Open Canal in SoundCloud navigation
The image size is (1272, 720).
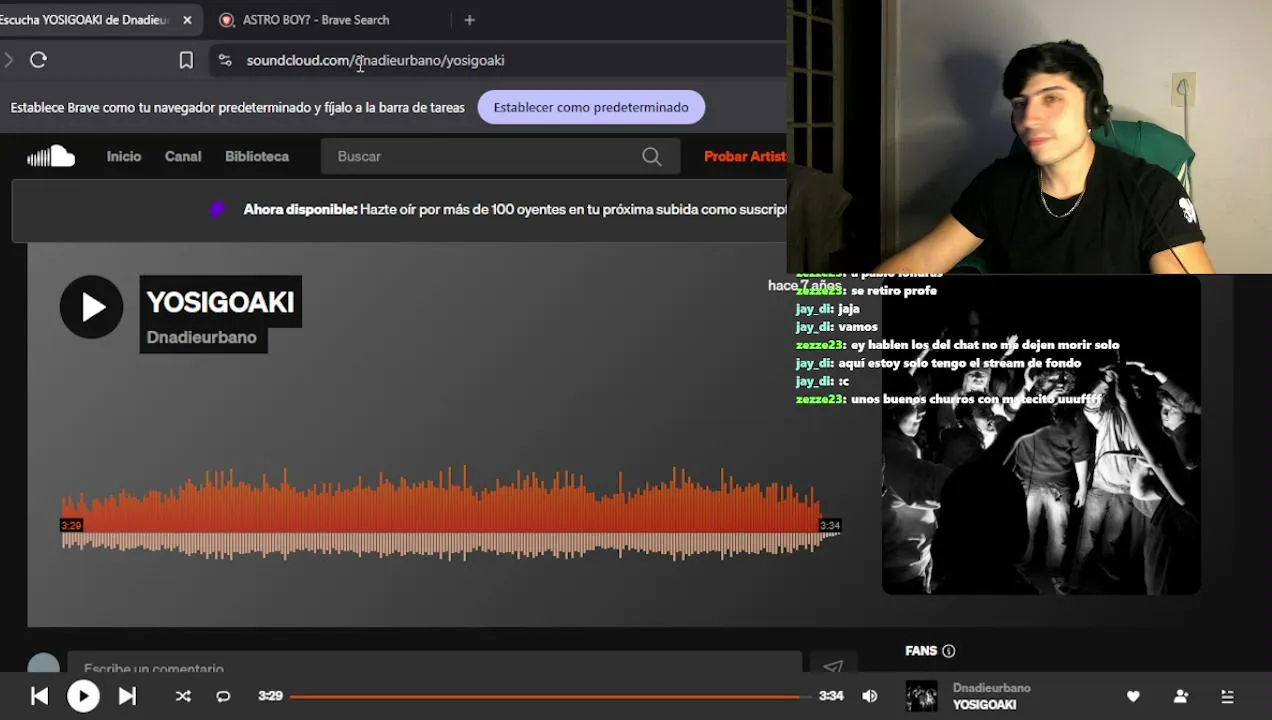(x=183, y=156)
